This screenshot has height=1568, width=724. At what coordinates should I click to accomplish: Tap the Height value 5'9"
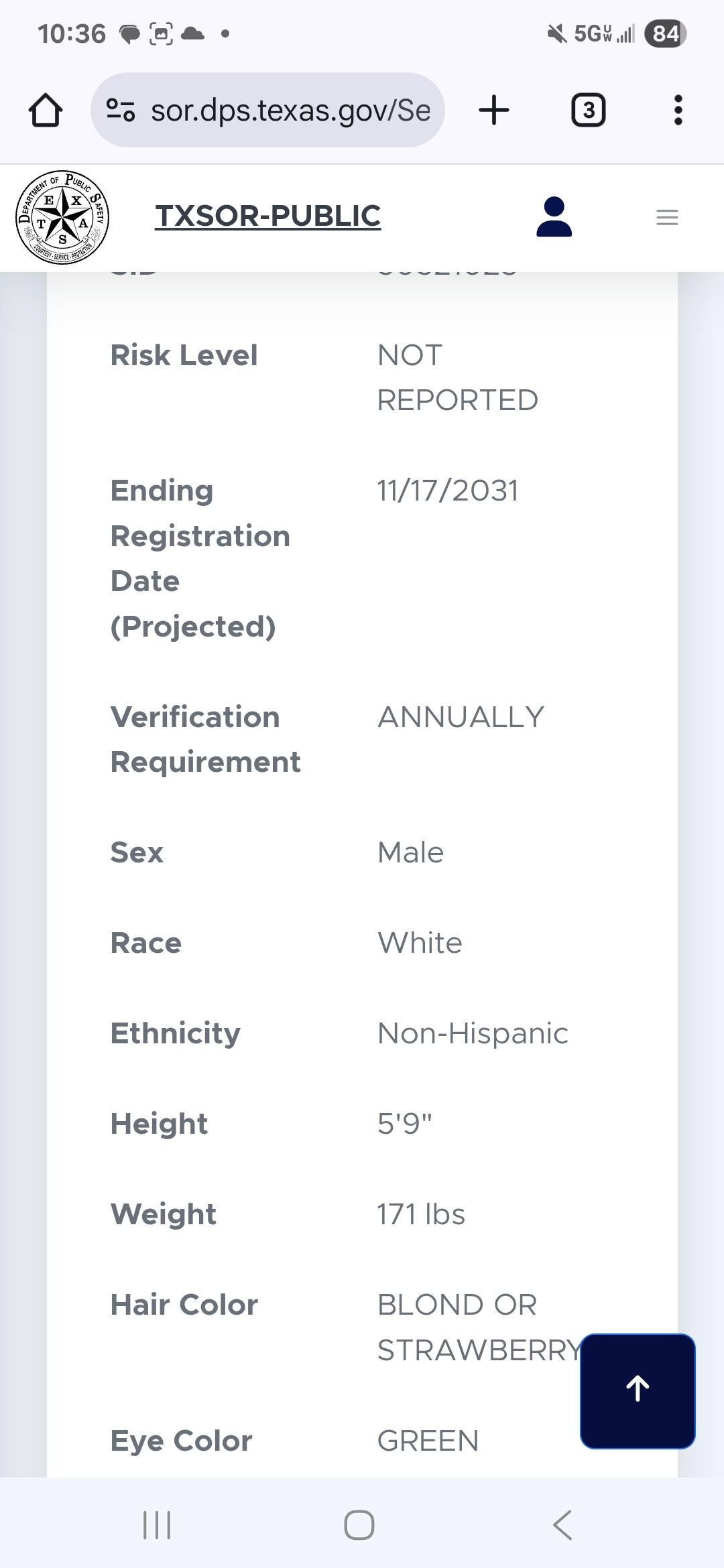(405, 1124)
